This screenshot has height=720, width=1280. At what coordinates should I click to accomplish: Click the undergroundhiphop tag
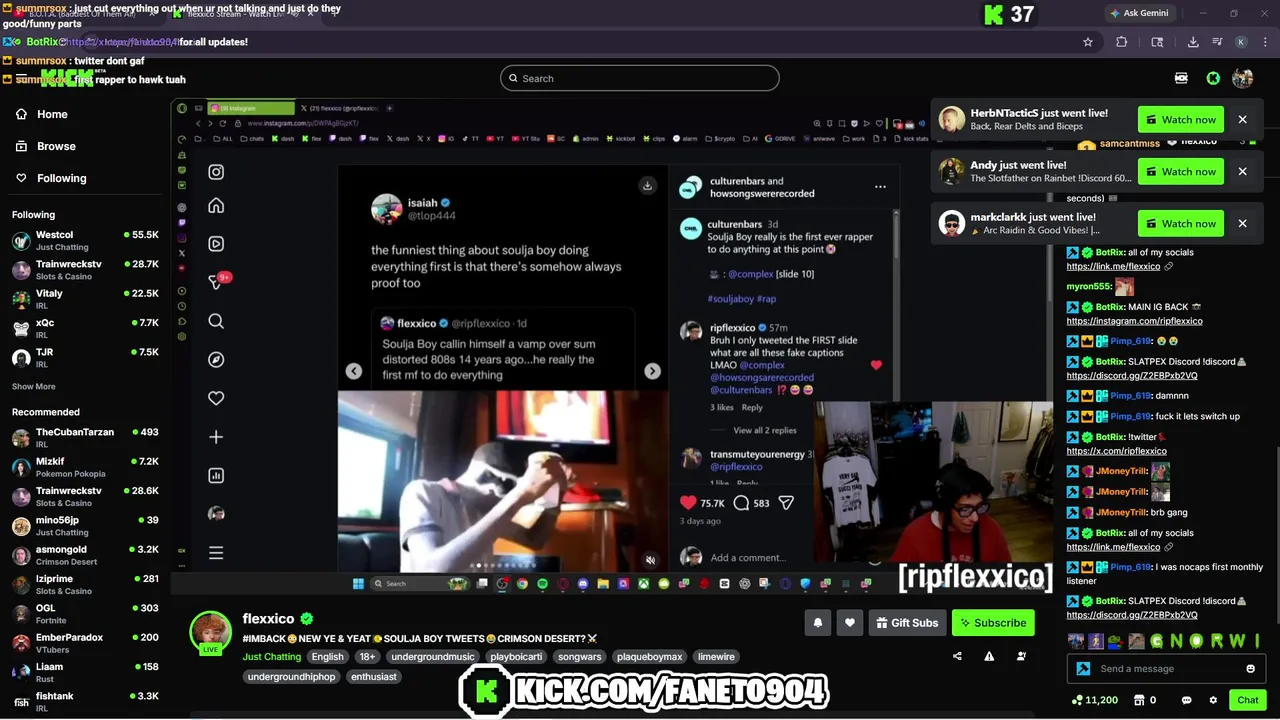[x=291, y=677]
